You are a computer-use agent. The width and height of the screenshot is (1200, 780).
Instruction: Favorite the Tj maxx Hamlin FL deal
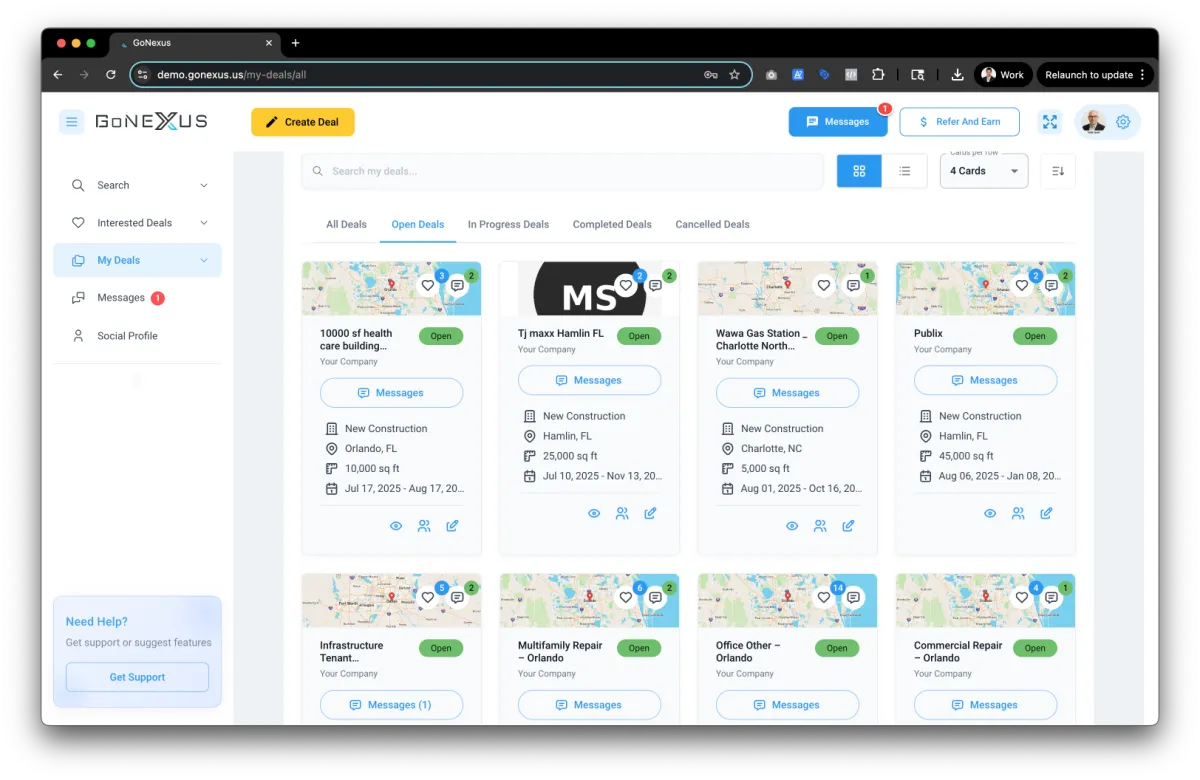(626, 285)
